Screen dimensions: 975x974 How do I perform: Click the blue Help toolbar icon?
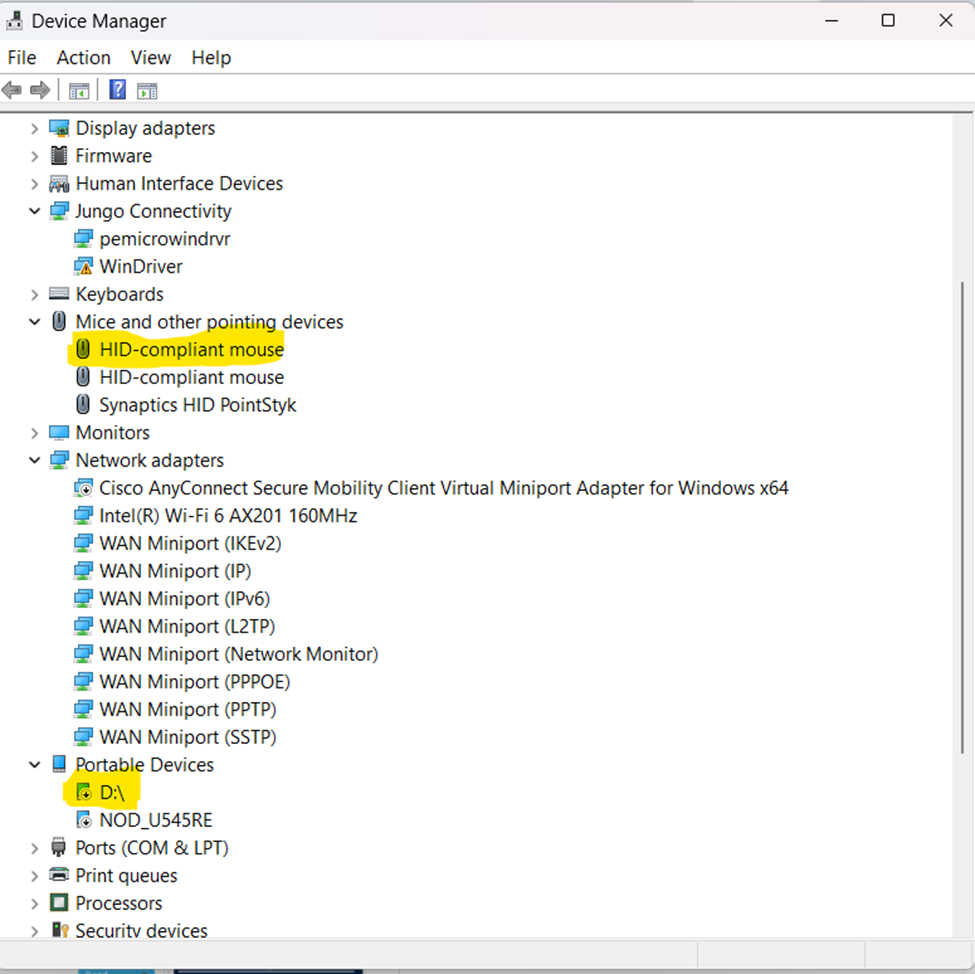(118, 90)
